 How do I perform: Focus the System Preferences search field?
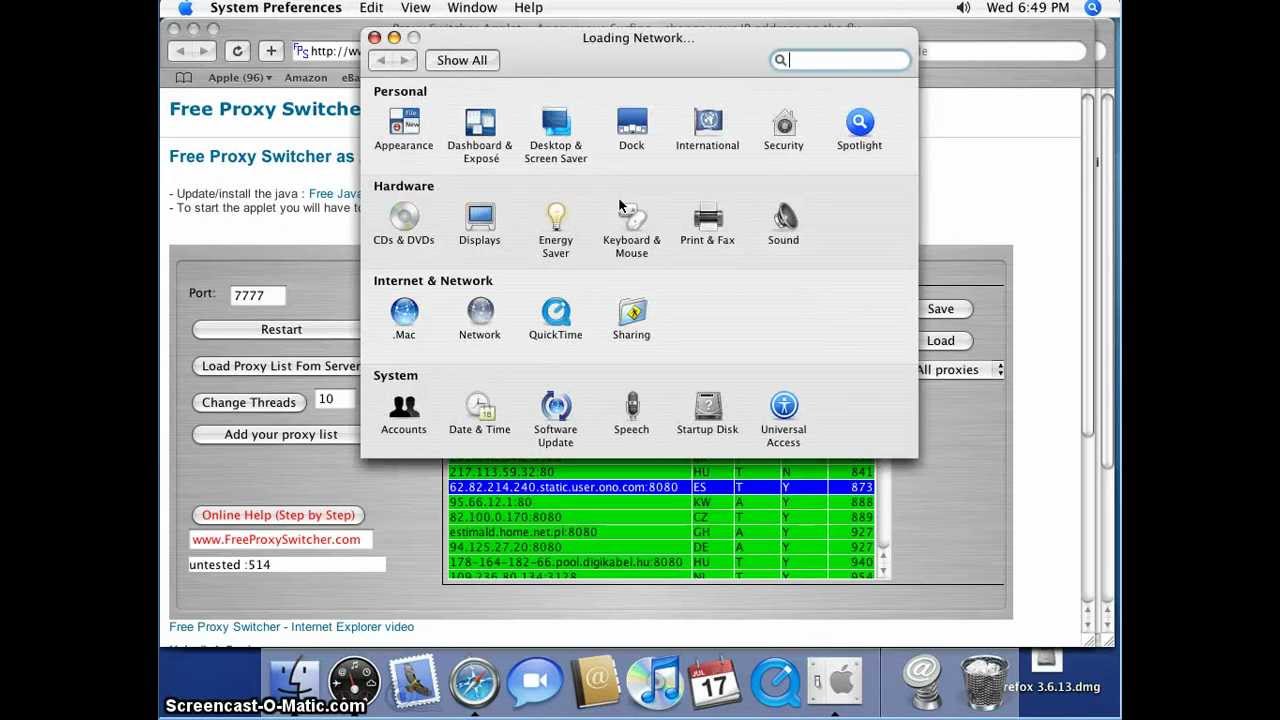point(840,60)
